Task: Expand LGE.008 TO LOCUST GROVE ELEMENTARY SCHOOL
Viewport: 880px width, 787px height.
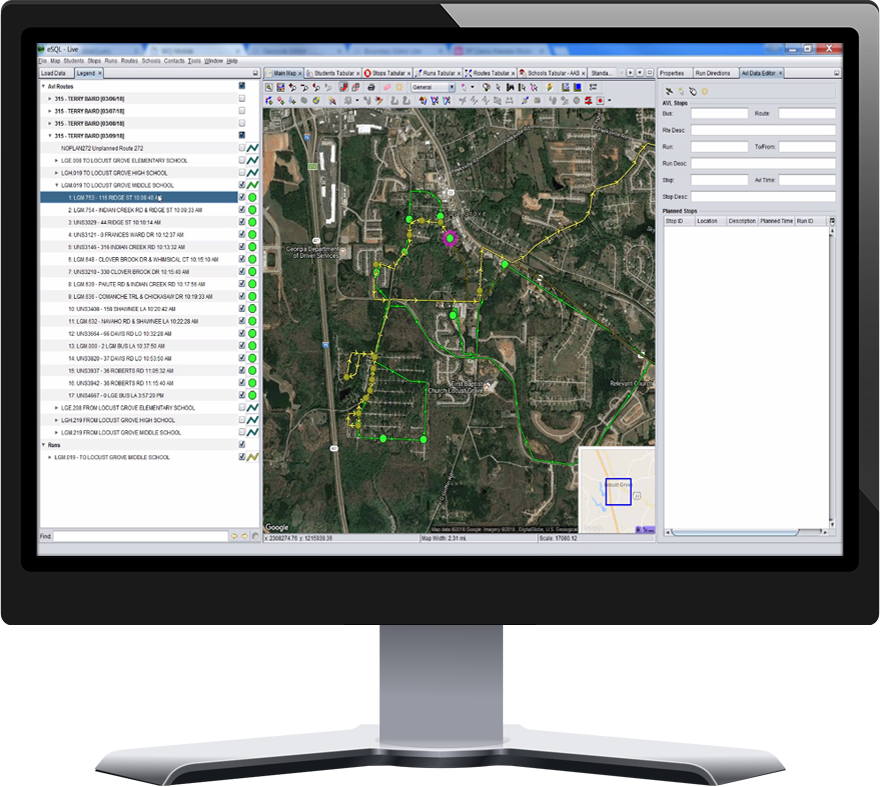Action: point(56,161)
